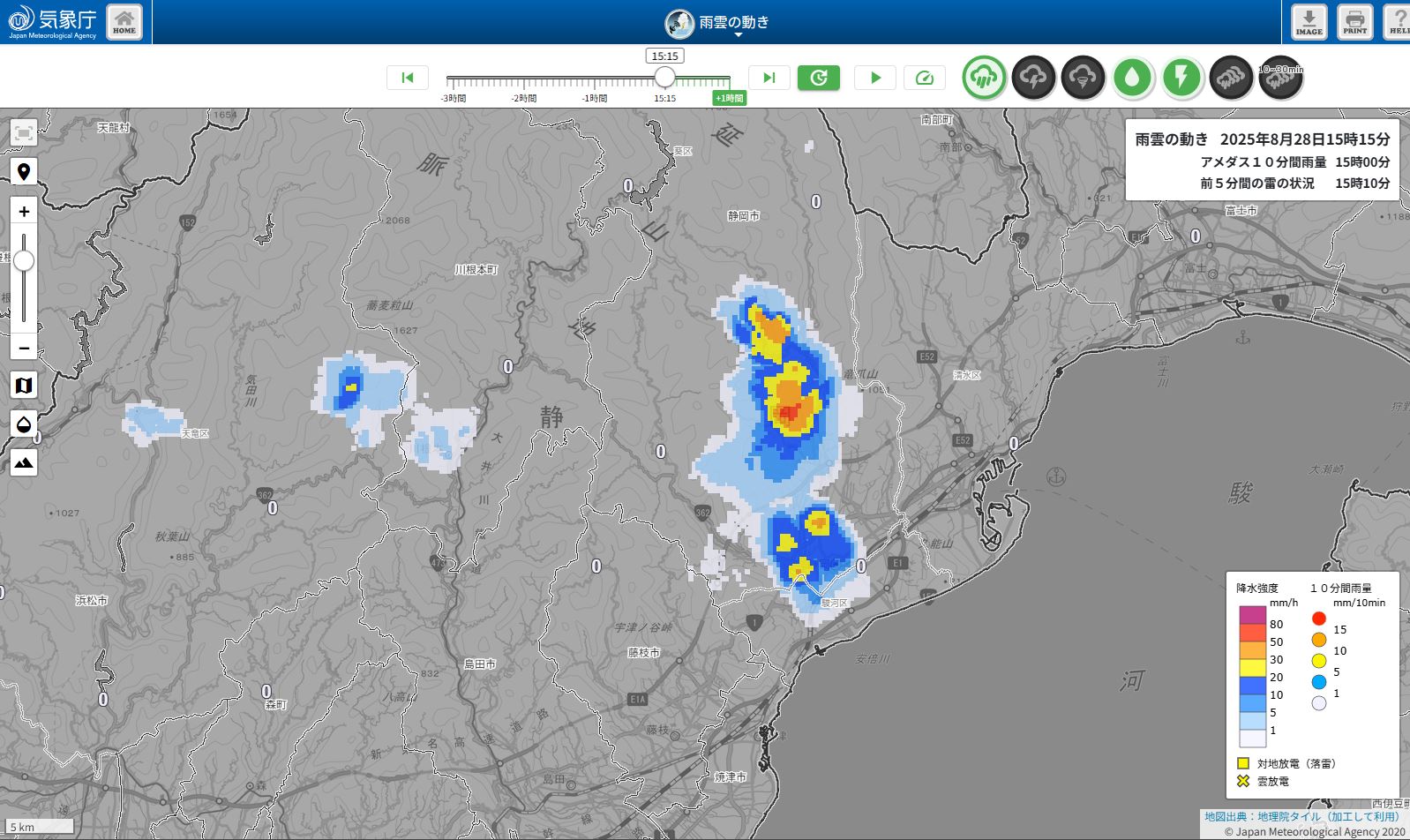Click the 80 mm/h magenta legend swatch
This screenshot has height=840, width=1410.
[x=1253, y=615]
